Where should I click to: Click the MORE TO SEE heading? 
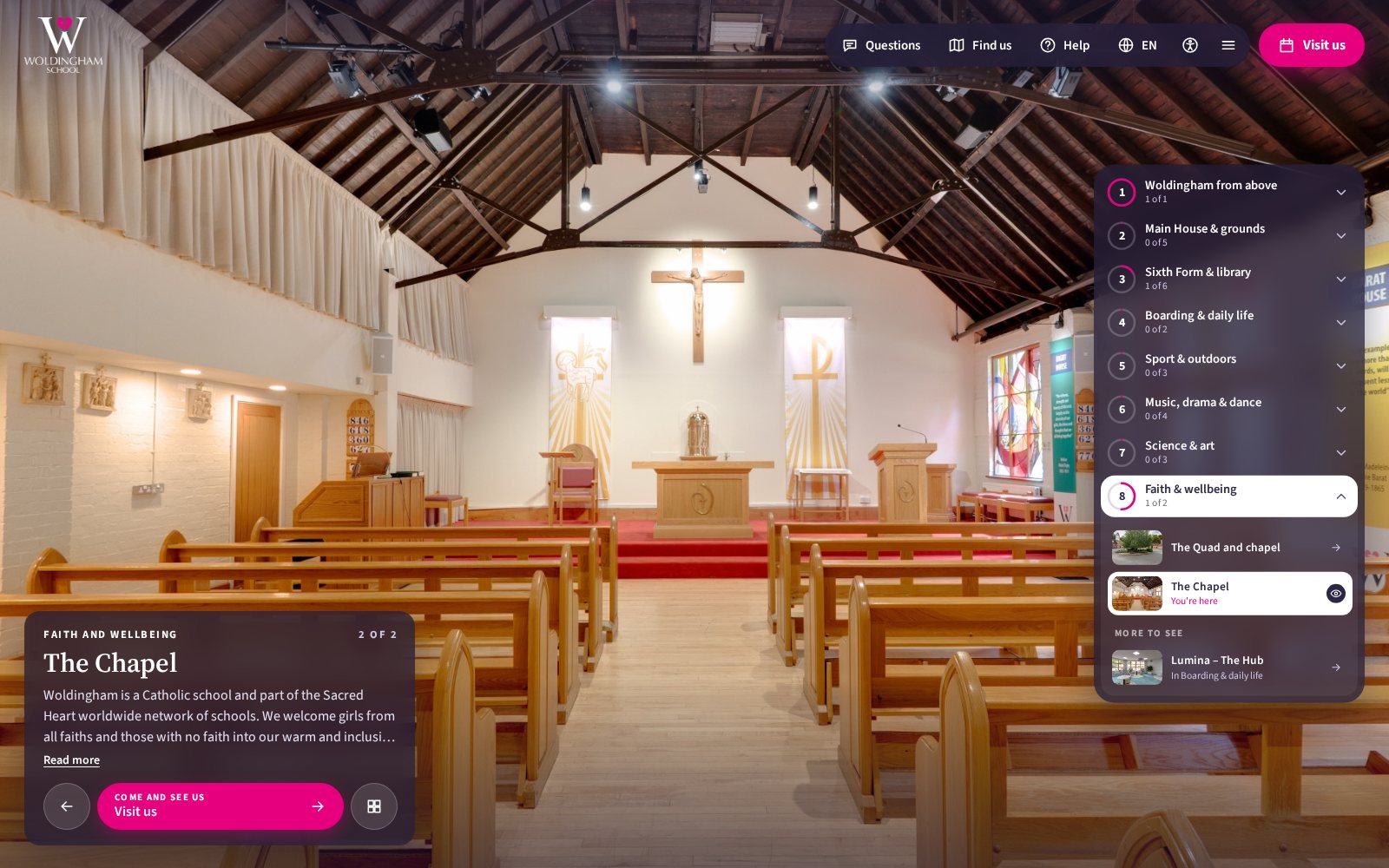(1149, 634)
